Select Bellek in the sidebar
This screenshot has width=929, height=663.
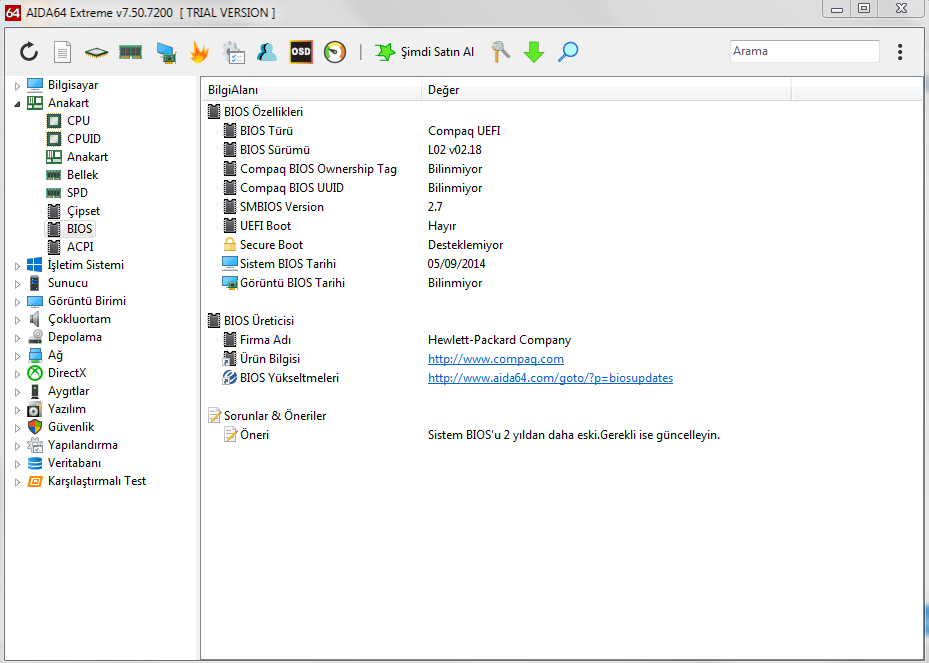[82, 175]
